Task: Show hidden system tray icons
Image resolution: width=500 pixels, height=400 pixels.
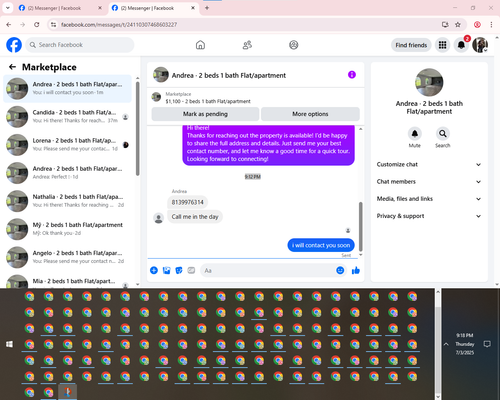Action: (446, 344)
